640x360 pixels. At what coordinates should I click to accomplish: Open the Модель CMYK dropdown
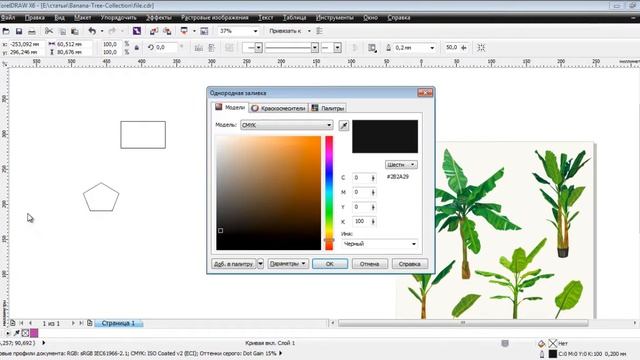(x=287, y=125)
